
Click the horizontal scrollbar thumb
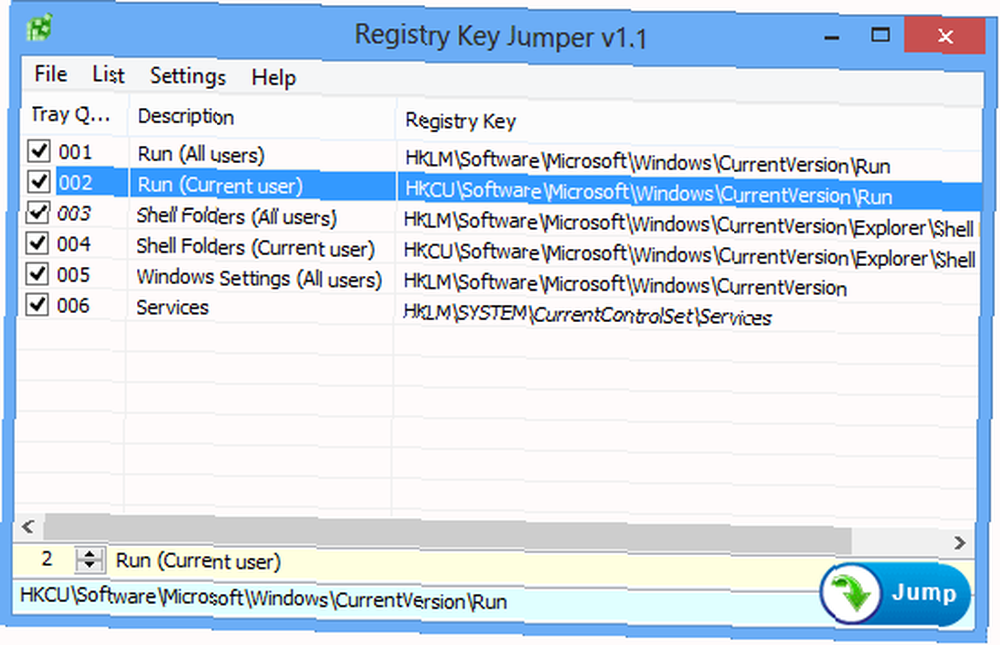click(x=446, y=533)
